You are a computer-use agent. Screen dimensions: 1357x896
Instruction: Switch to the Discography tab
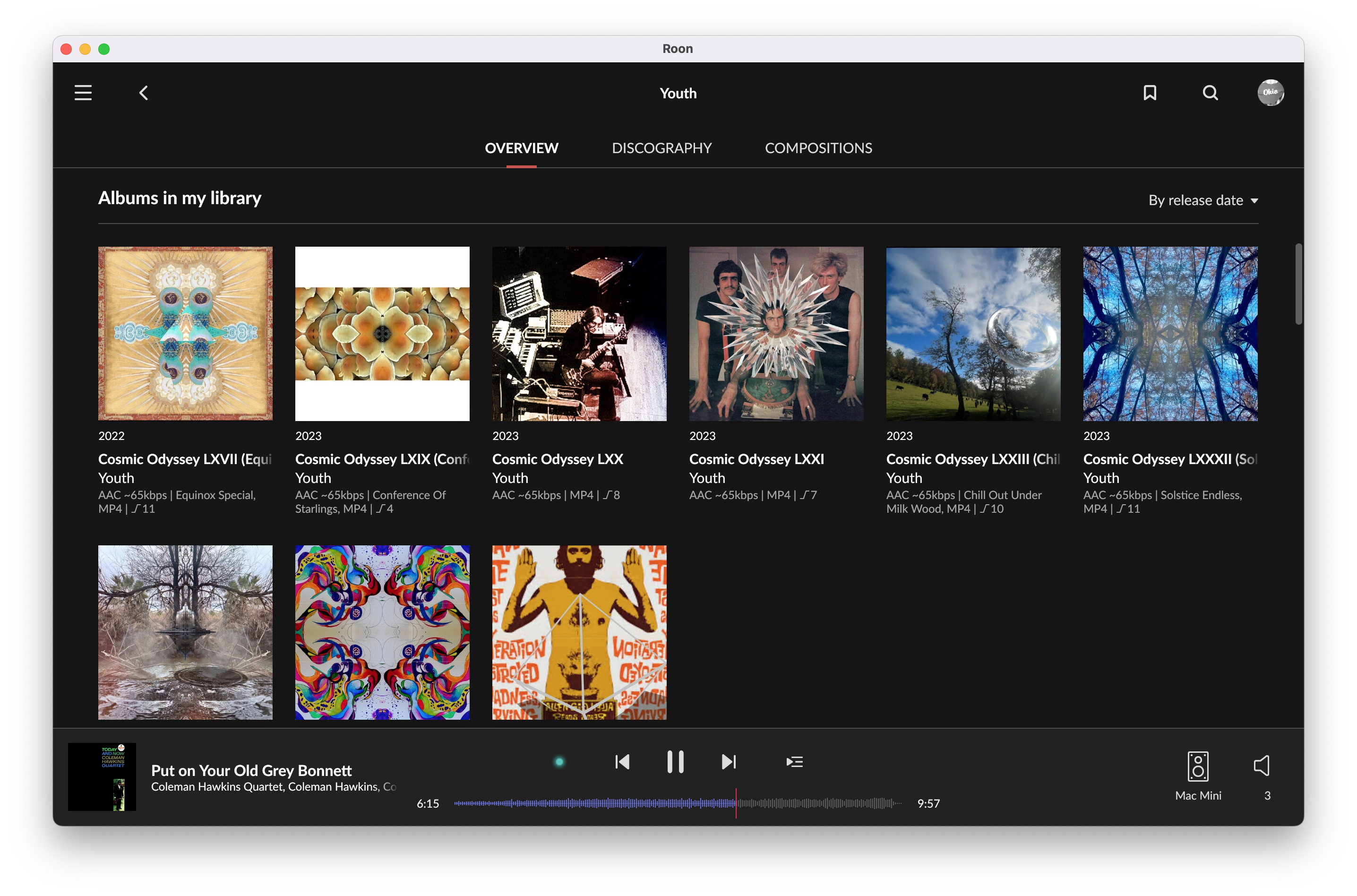click(x=661, y=148)
